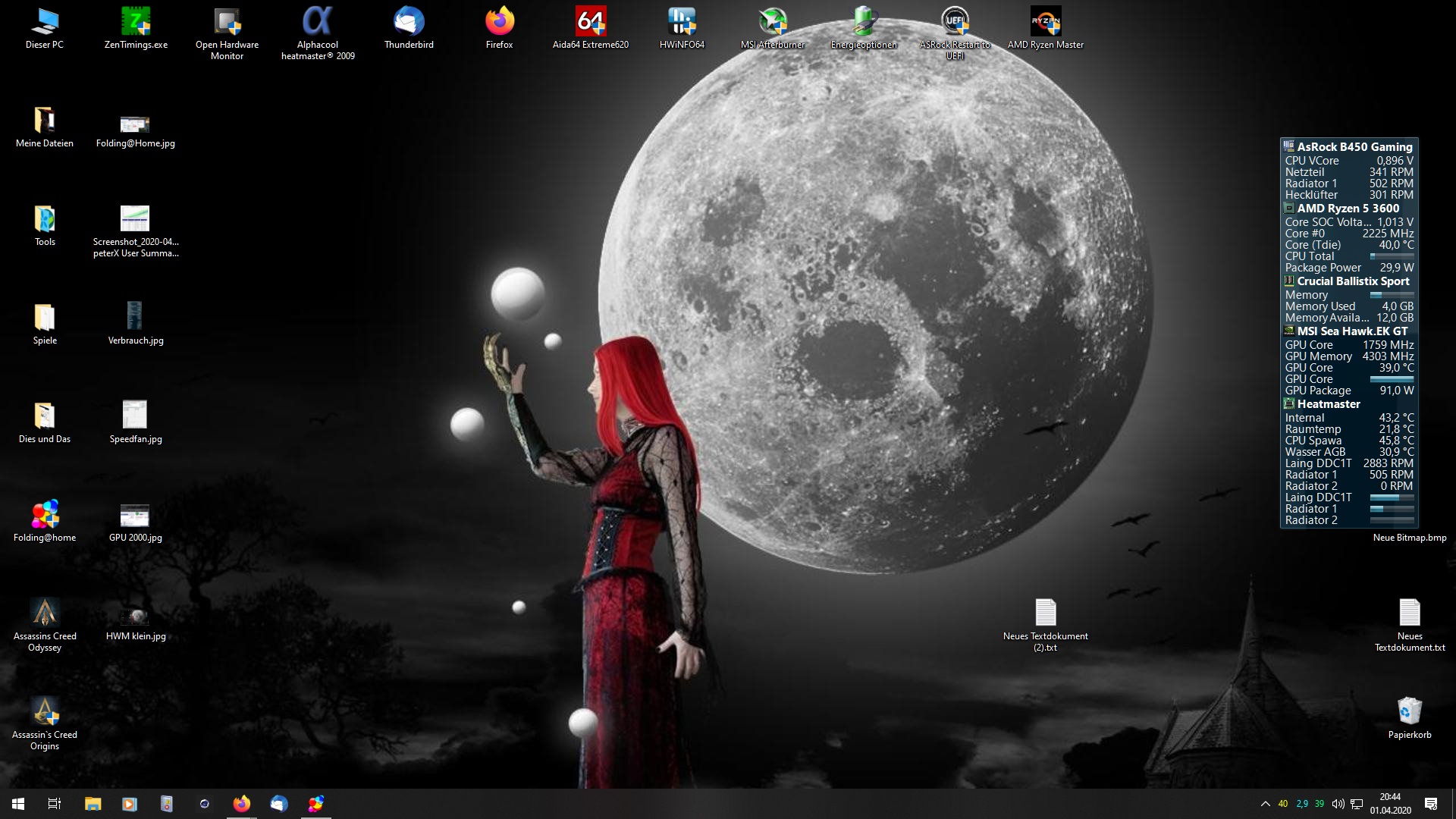This screenshot has width=1456, height=819.
Task: Select the ZenTimings.exe desktop icon
Action: coord(136,23)
